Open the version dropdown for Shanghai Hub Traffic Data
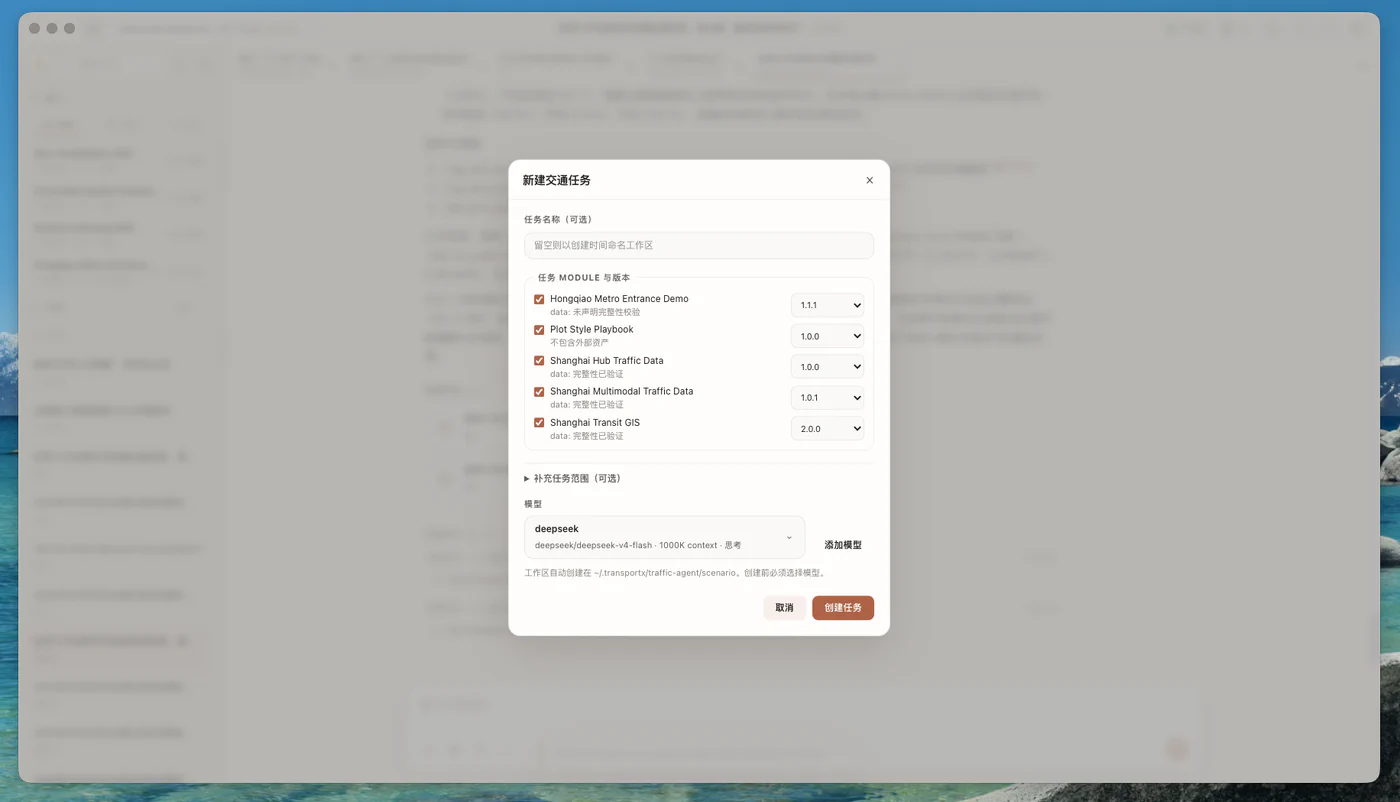The width and height of the screenshot is (1400, 802). pos(827,367)
